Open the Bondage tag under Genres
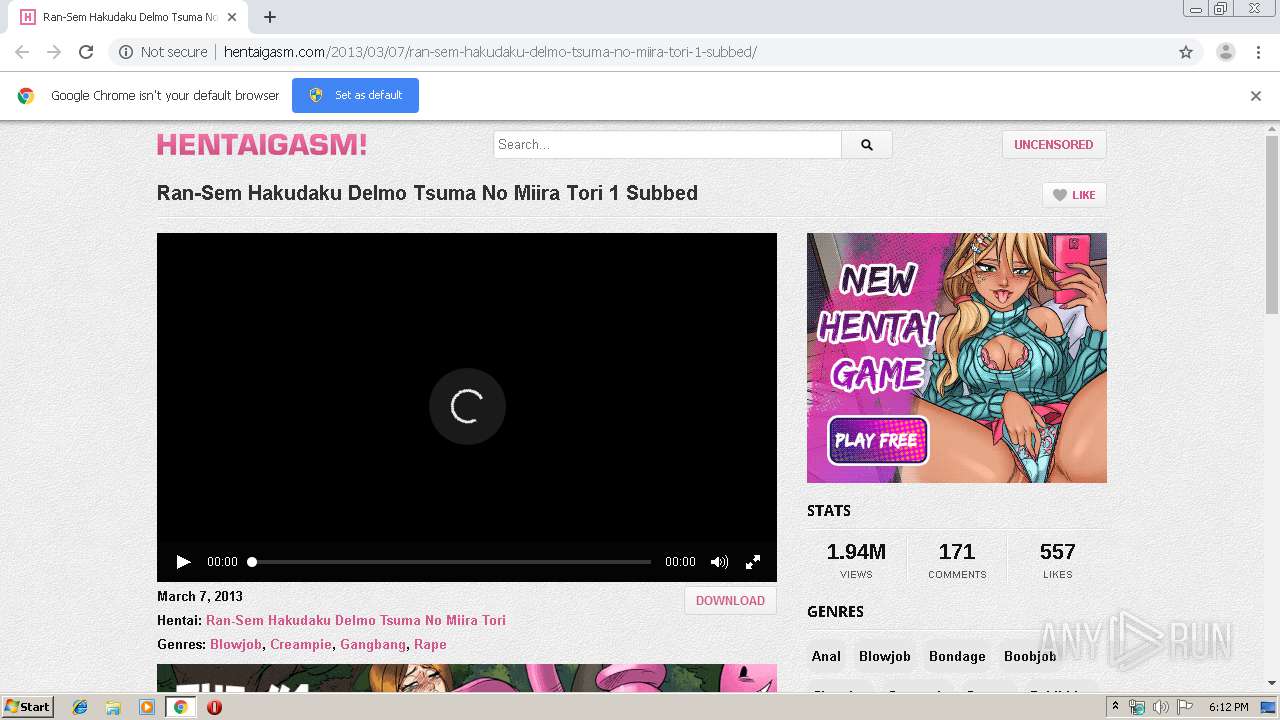The image size is (1280, 720). 957,656
